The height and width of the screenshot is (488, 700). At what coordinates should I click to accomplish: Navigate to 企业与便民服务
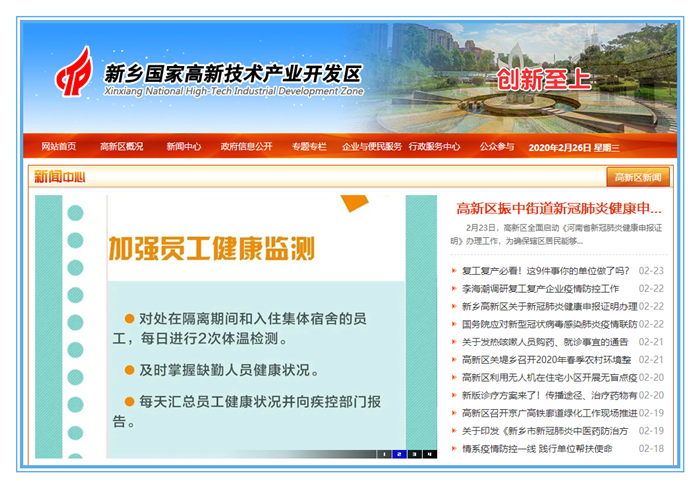click(x=372, y=147)
